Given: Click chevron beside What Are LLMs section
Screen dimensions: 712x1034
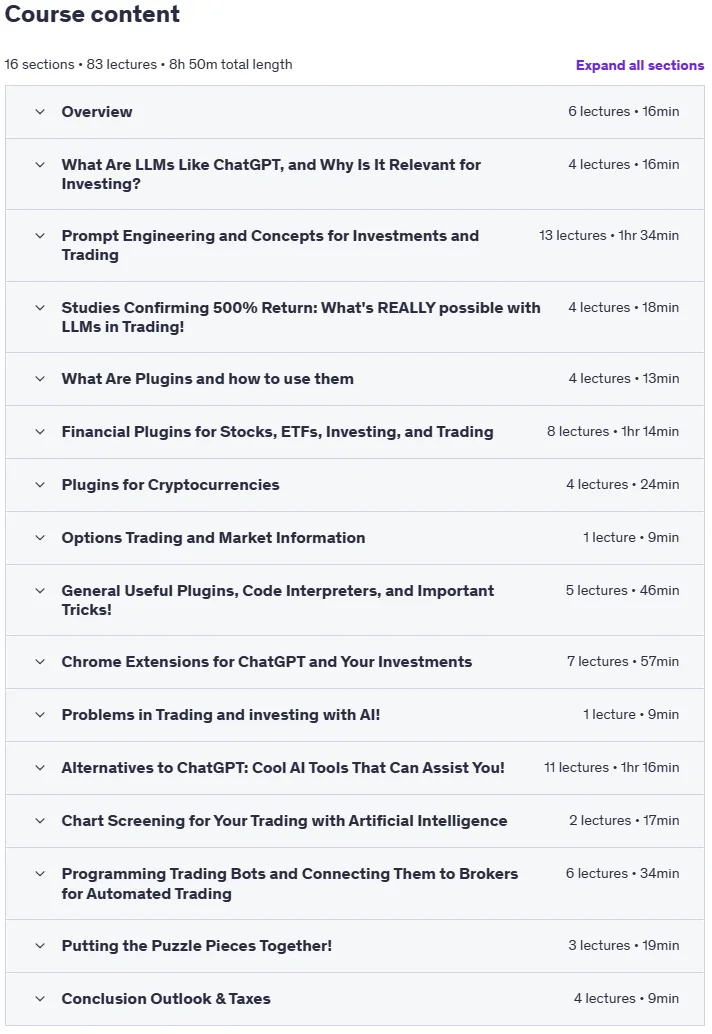Looking at the screenshot, I should tap(40, 165).
